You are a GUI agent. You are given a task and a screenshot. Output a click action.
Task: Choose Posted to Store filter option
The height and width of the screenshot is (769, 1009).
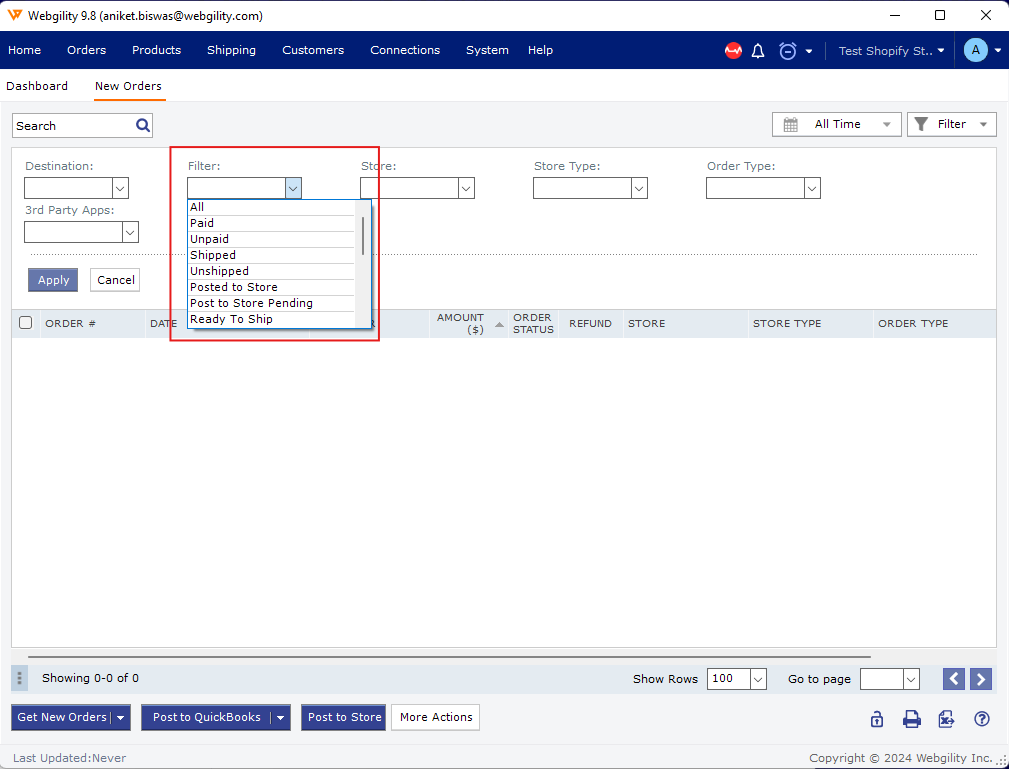[x=271, y=287]
